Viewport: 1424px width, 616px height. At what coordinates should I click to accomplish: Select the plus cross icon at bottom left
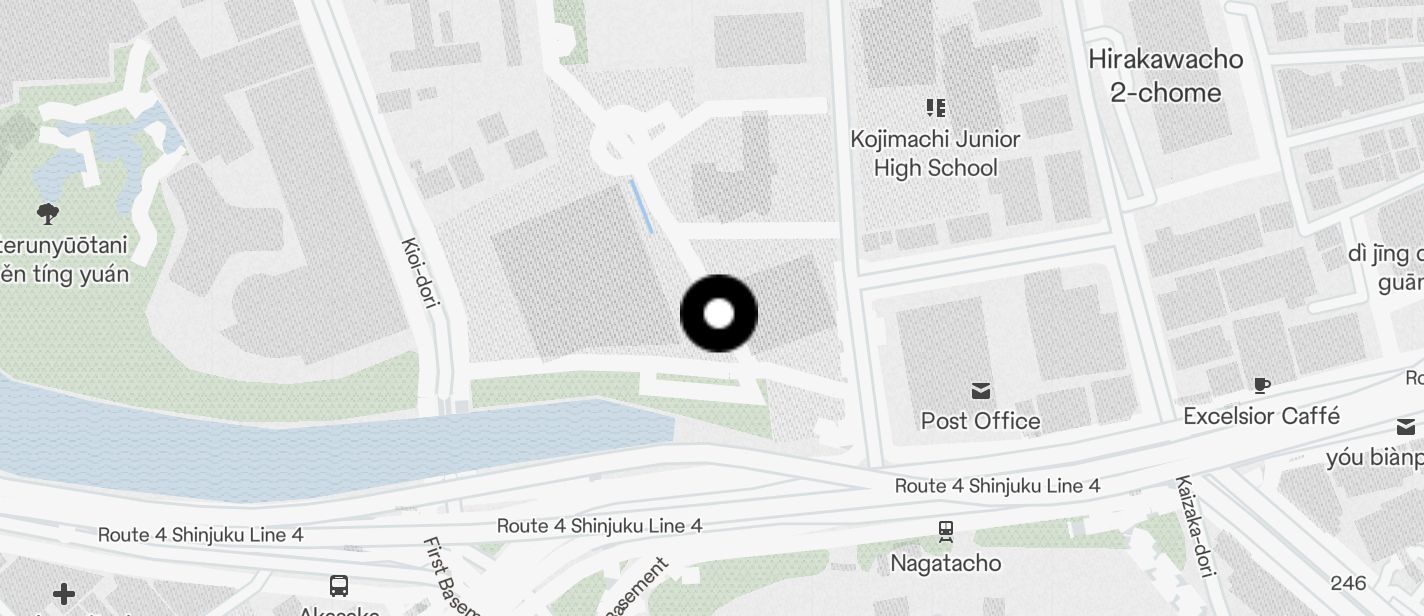tap(64, 595)
